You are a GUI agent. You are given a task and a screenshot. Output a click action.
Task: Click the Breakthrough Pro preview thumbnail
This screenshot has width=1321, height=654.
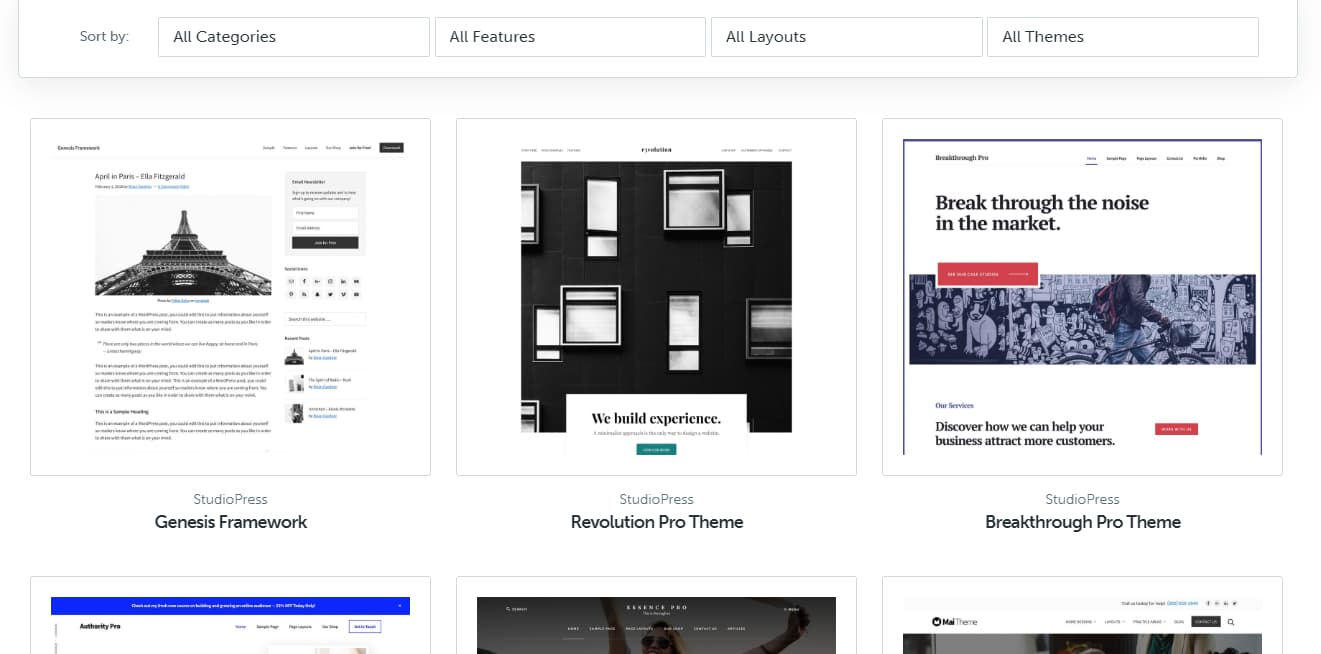pos(1083,296)
